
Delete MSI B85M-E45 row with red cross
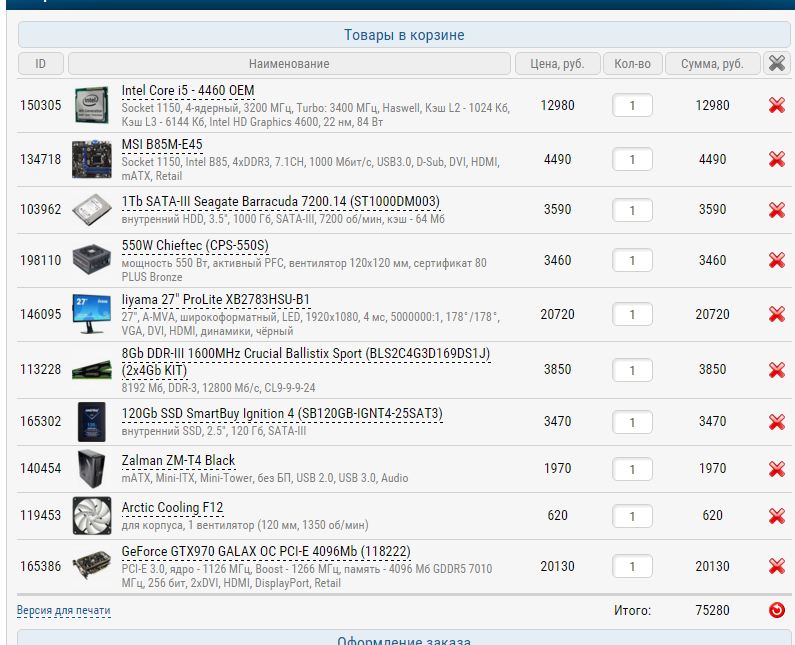pyautogui.click(x=777, y=159)
